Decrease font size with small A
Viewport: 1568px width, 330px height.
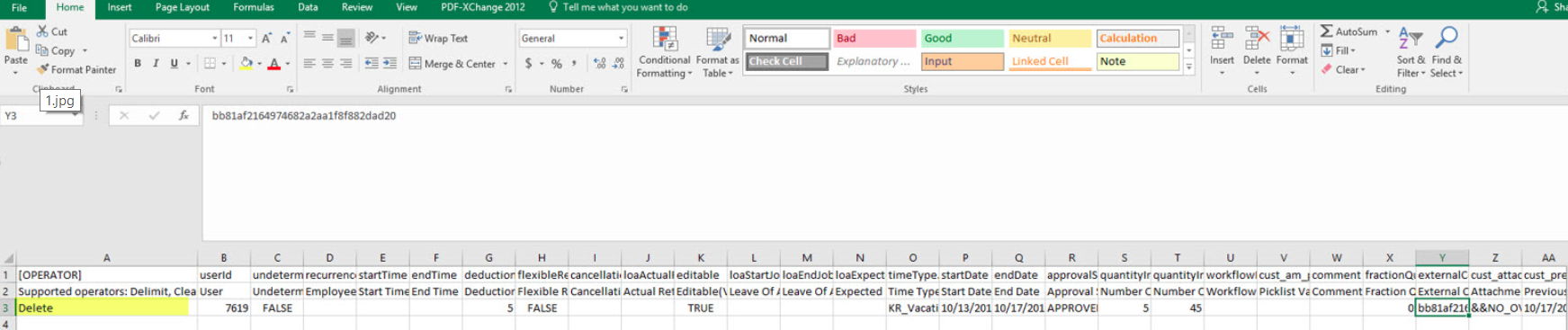click(x=285, y=38)
